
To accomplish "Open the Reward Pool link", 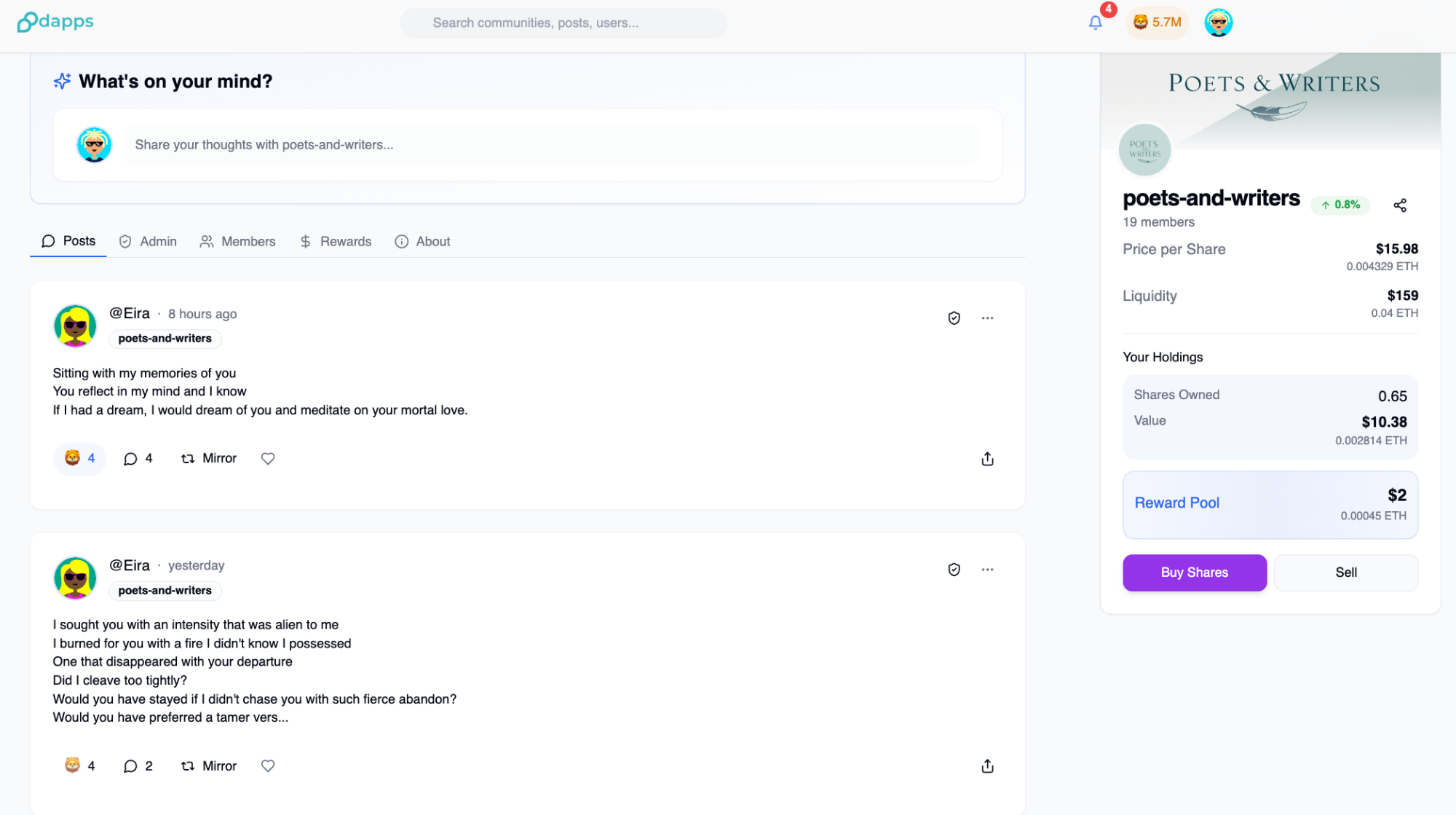I will point(1176,503).
